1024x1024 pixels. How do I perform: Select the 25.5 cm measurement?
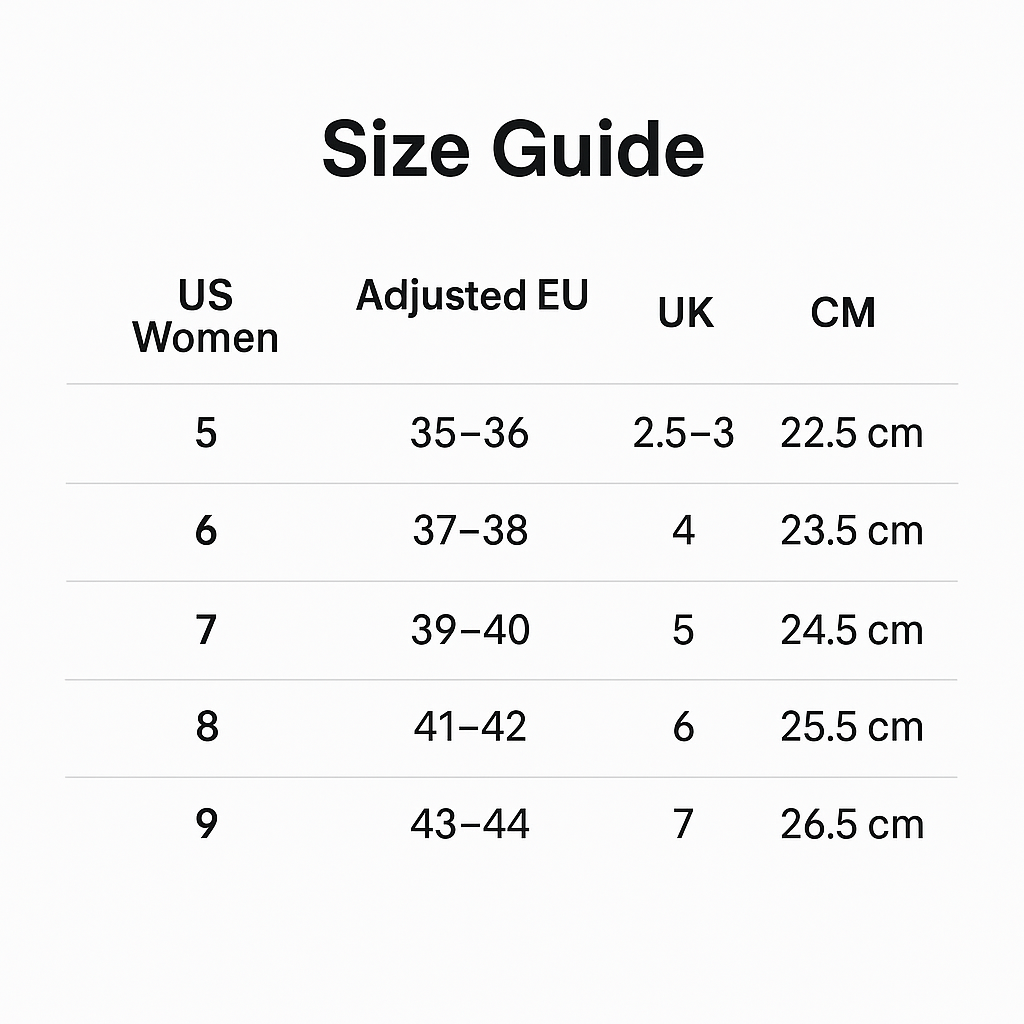(851, 727)
